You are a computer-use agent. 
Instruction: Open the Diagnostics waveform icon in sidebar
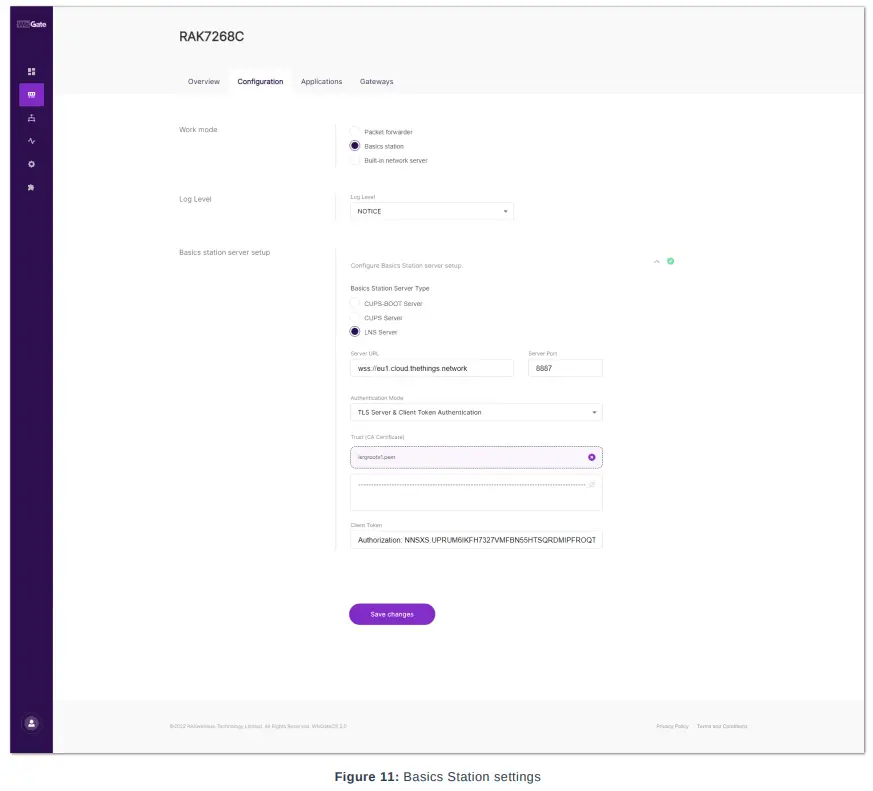(x=31, y=141)
